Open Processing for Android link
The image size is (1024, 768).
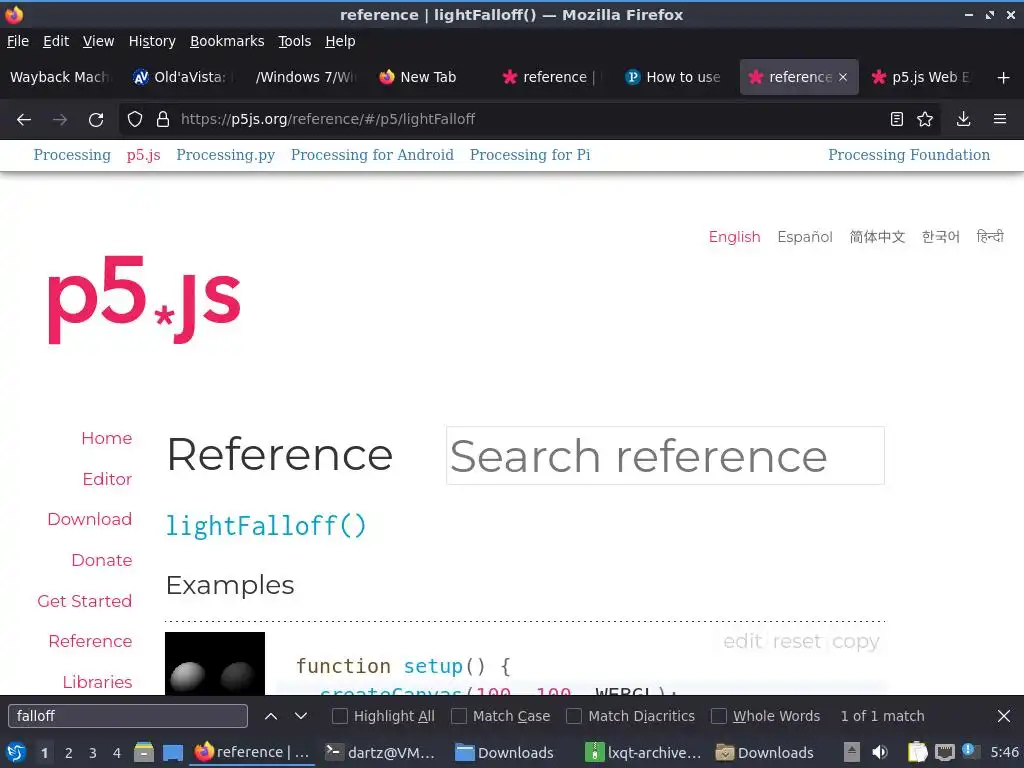coord(372,155)
